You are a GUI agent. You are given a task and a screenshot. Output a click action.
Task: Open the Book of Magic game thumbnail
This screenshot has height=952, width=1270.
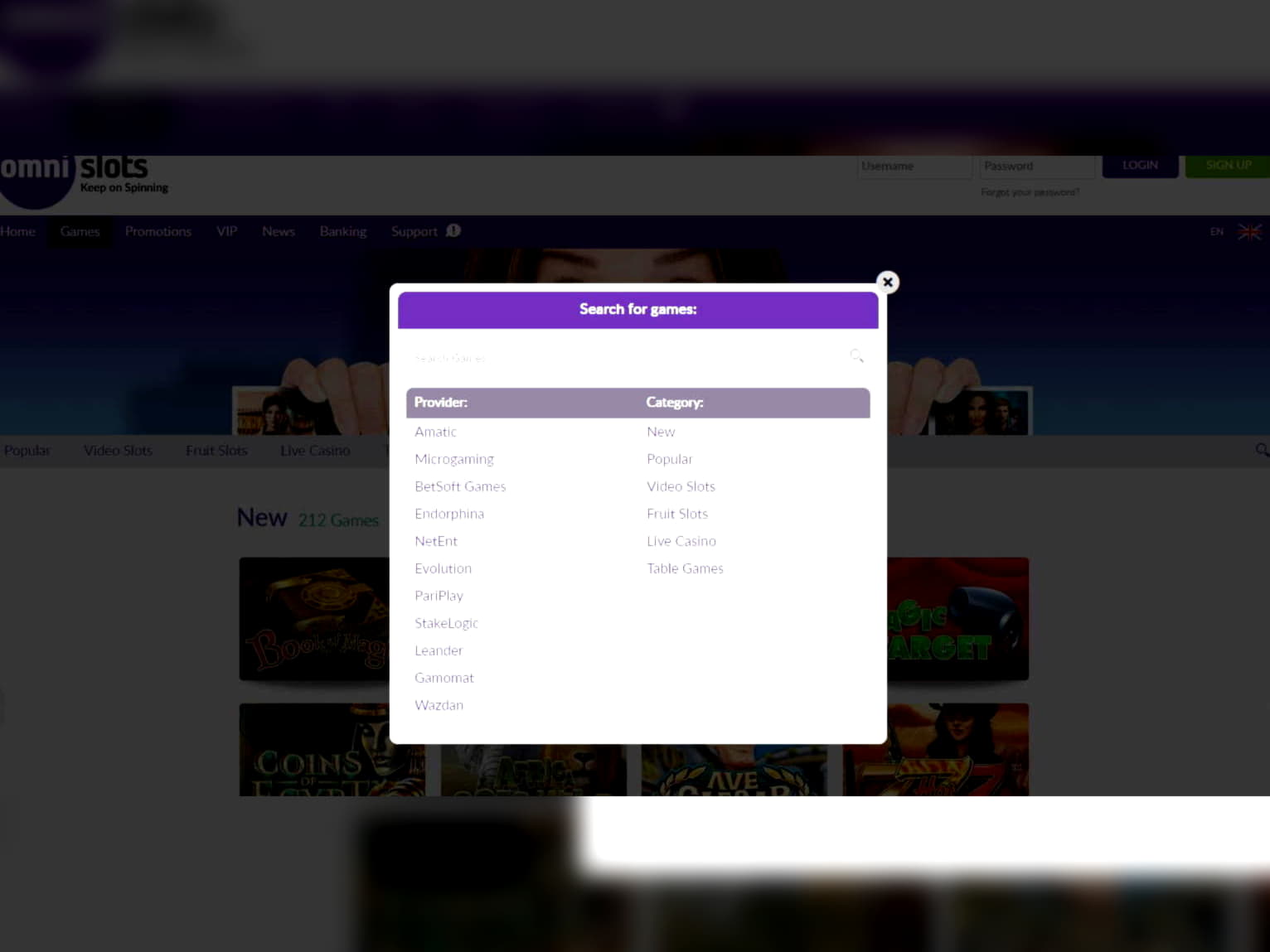(x=314, y=619)
